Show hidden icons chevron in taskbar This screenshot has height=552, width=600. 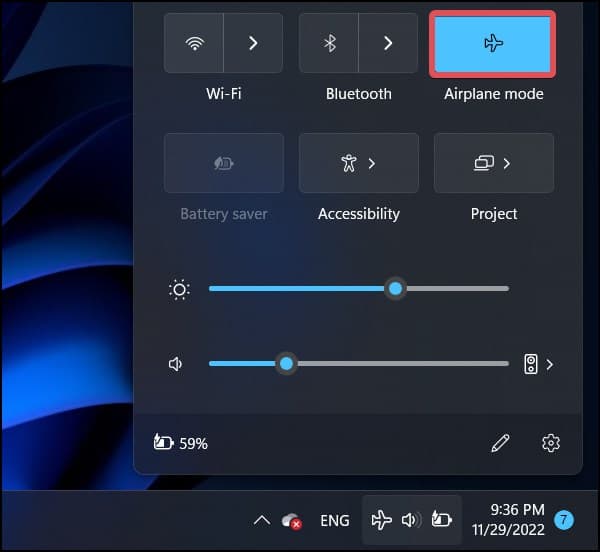pyautogui.click(x=262, y=520)
